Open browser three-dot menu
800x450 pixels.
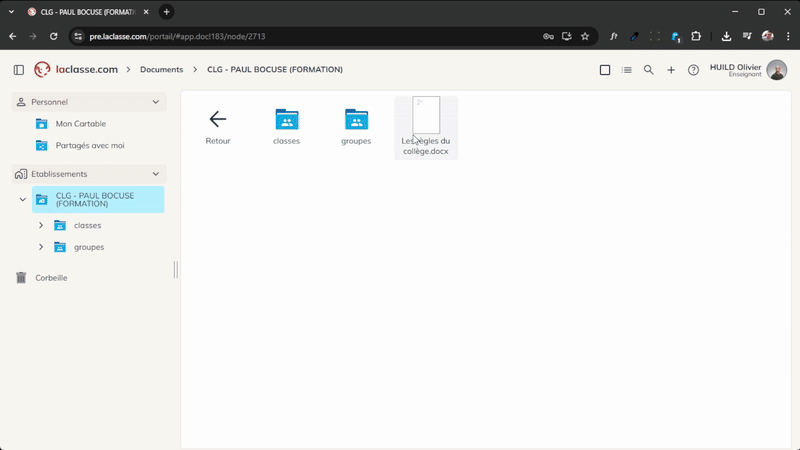point(788,36)
